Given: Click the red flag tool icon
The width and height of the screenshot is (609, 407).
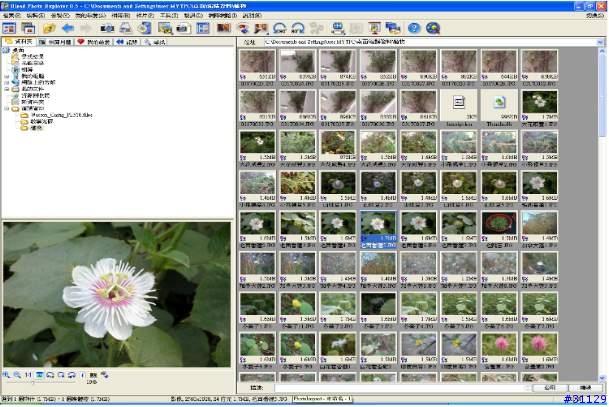Looking at the screenshot, I should (261, 28).
